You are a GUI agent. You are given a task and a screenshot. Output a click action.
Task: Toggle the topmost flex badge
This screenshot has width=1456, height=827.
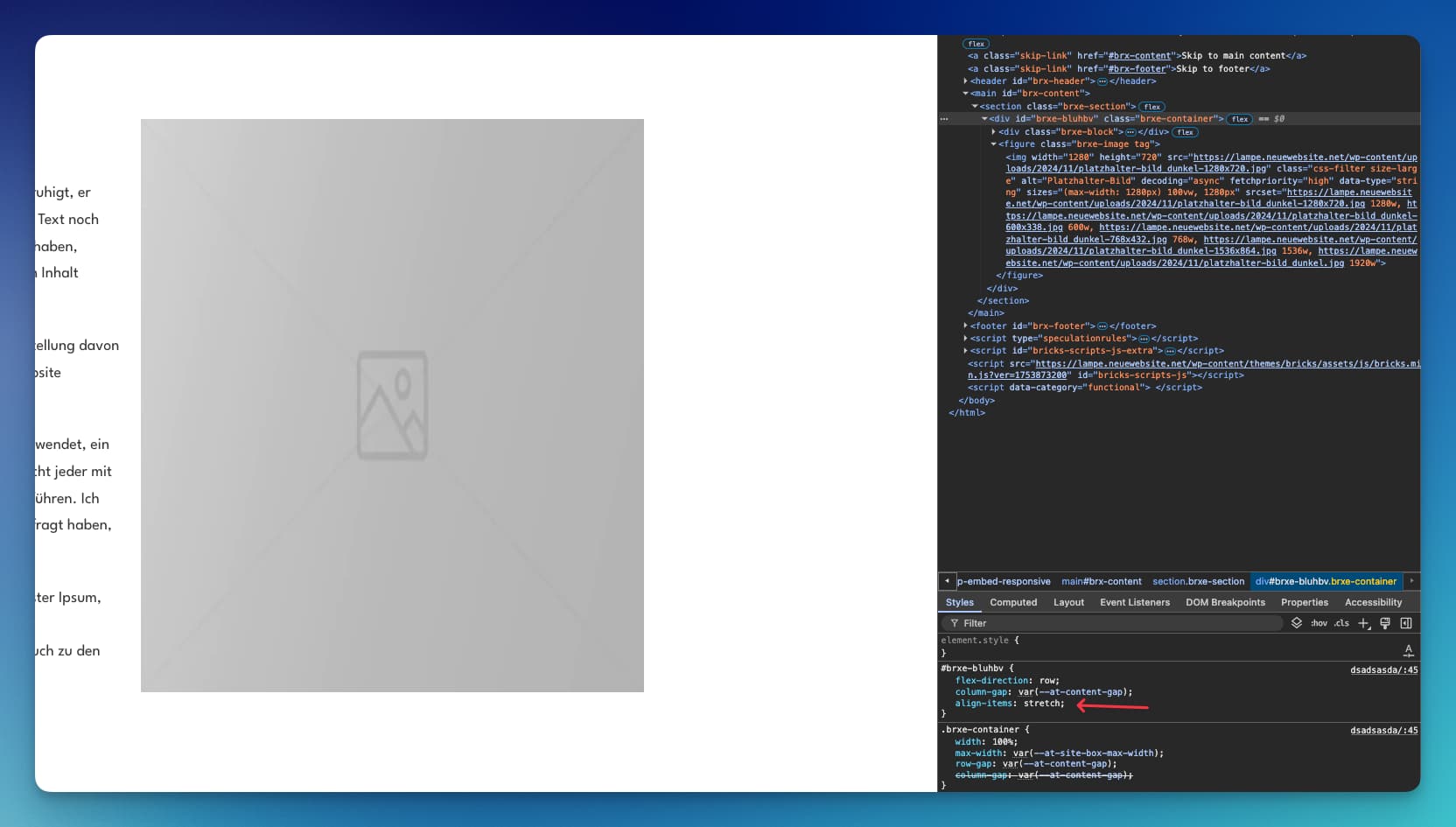click(976, 44)
